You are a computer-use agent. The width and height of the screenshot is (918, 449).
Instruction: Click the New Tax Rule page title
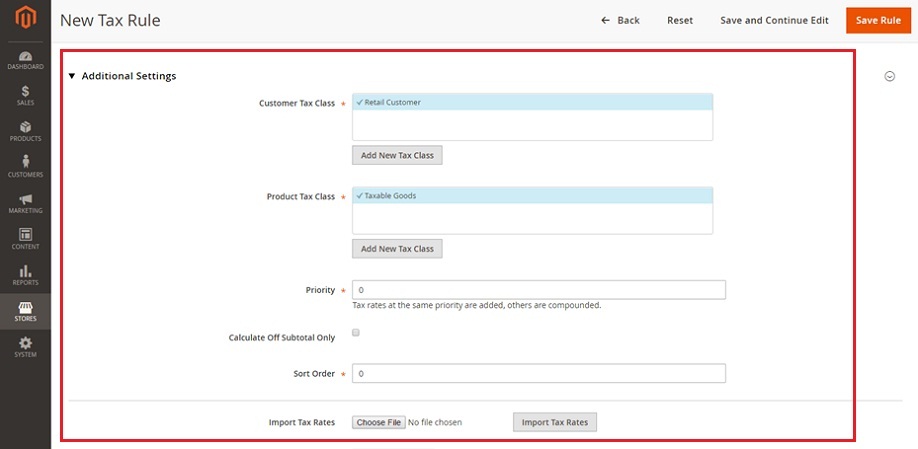110,20
